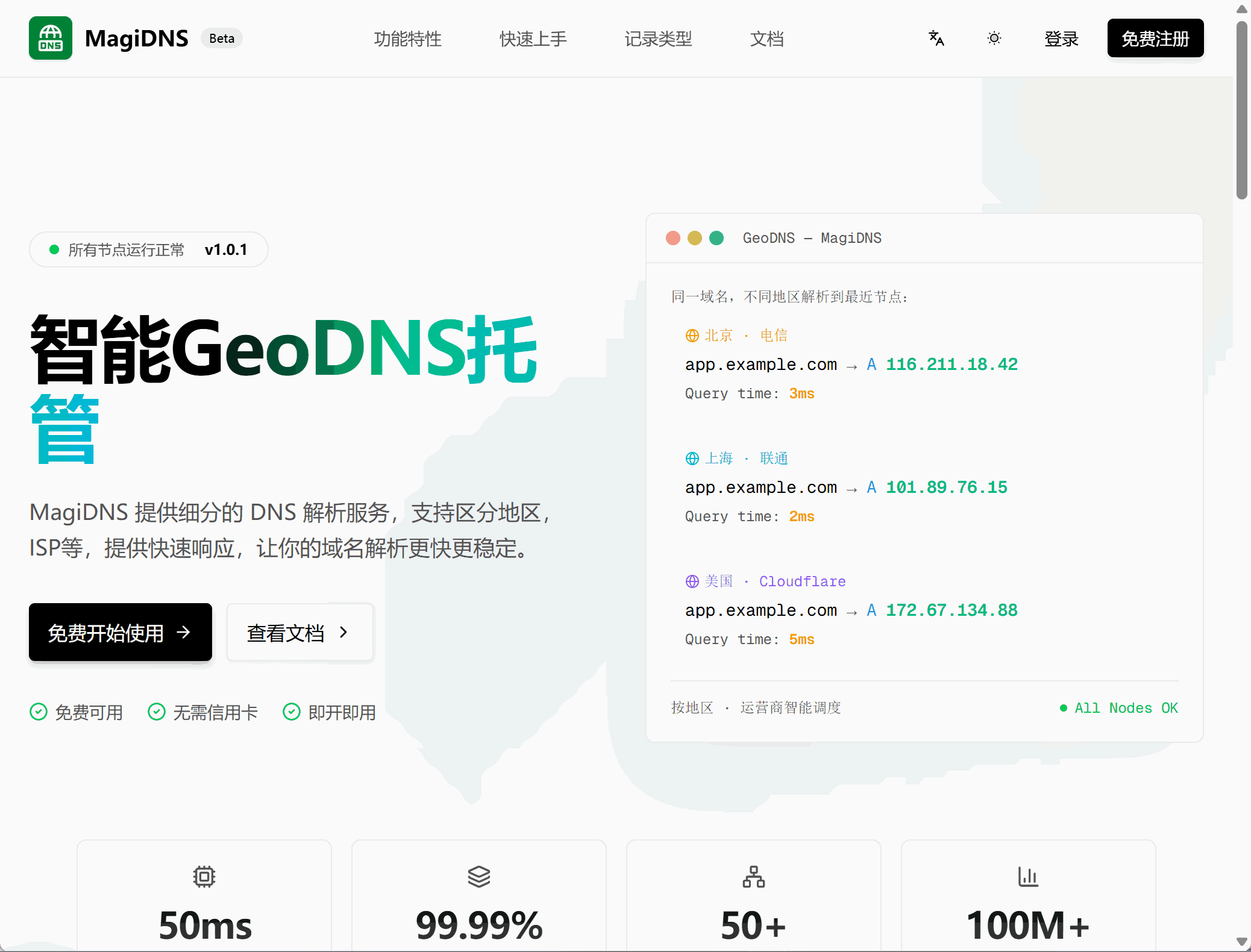
Task: Click the blue globe icon beside 上海
Action: [692, 459]
